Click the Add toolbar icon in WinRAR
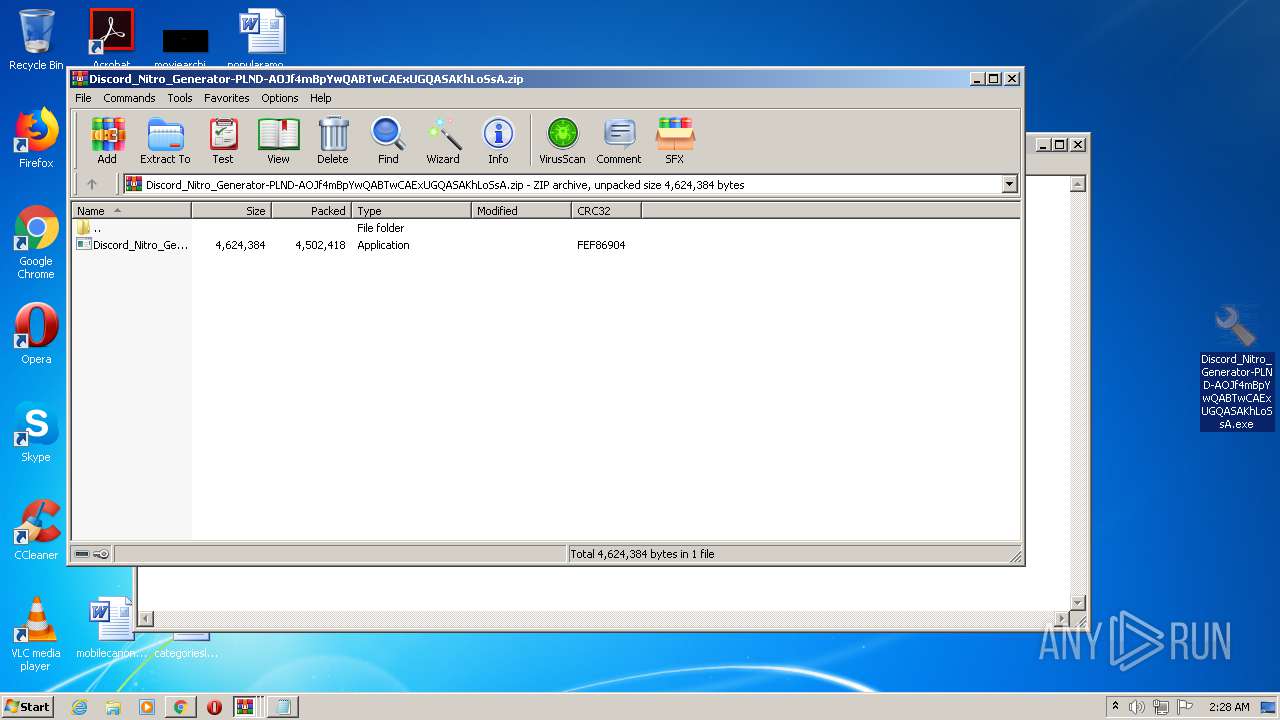Viewport: 1280px width, 720px height. (107, 141)
